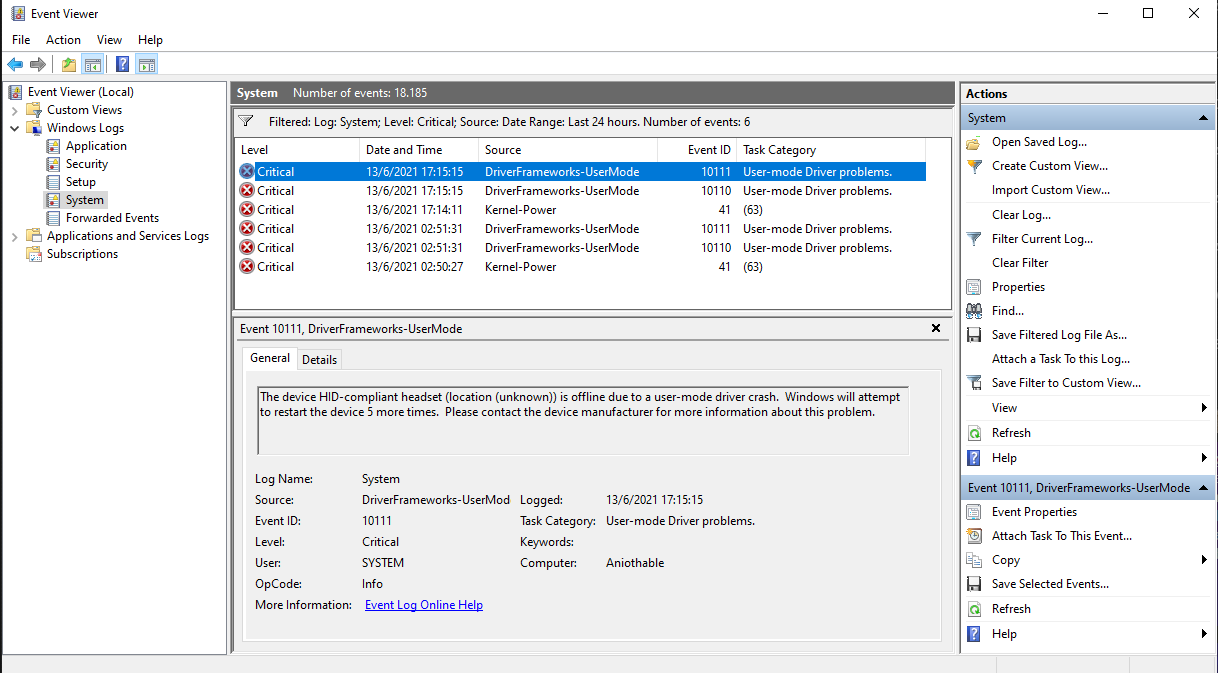Click the Save Filtered Log File As icon

coord(974,335)
